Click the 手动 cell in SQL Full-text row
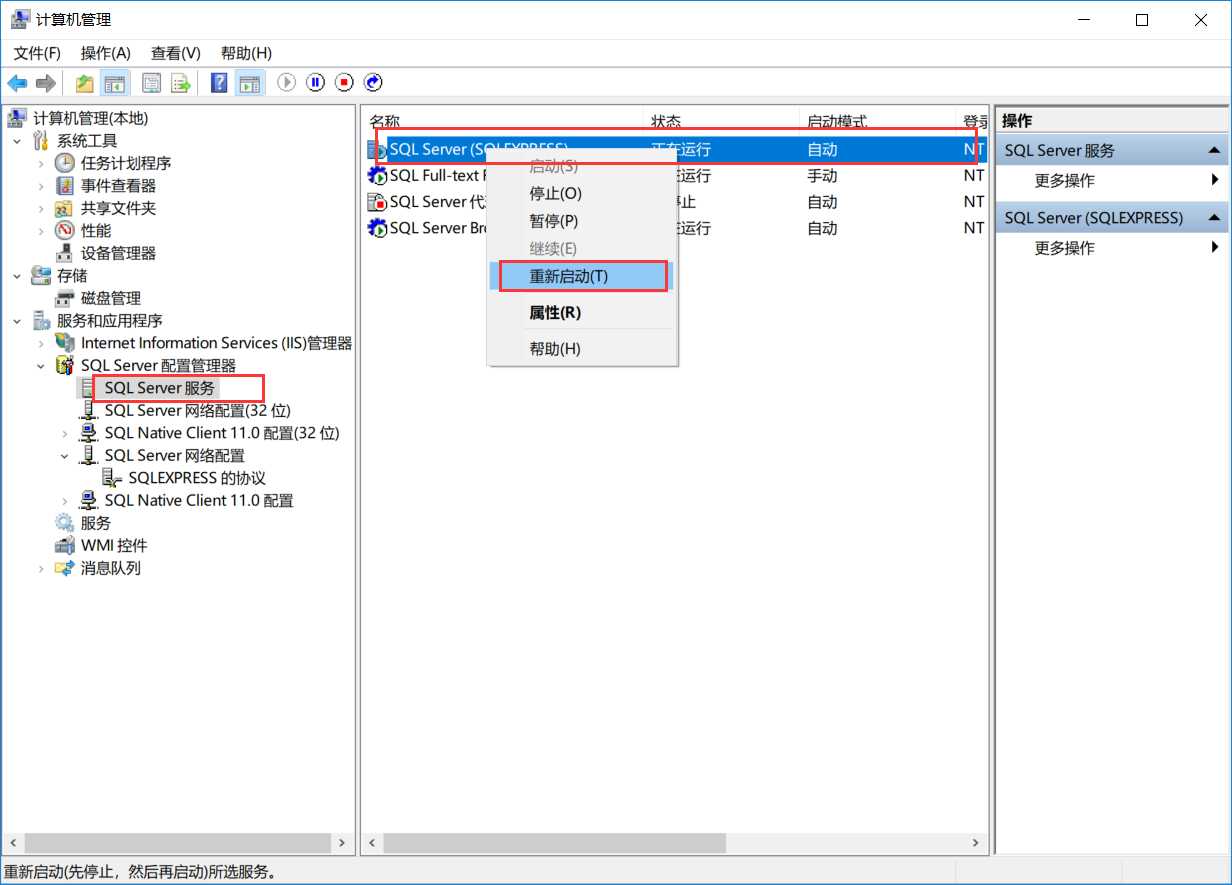Image resolution: width=1232 pixels, height=885 pixels. (x=822, y=176)
